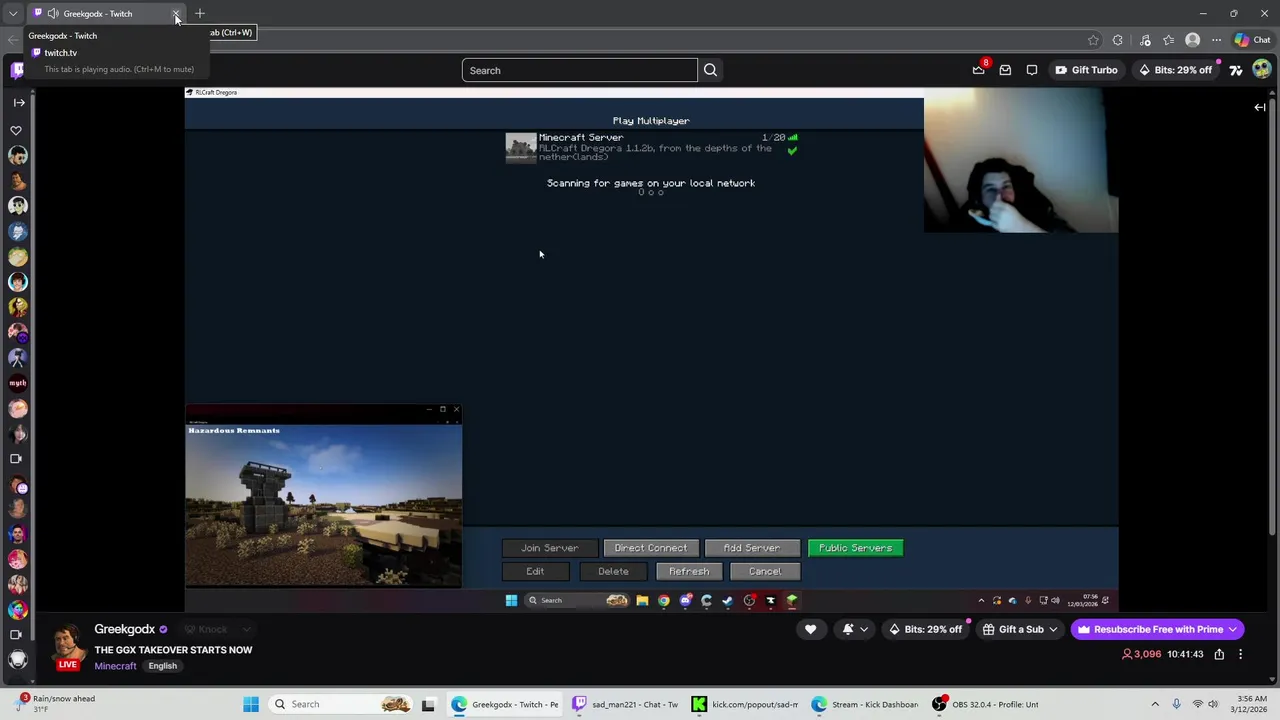Open the Twitch user avatar menu
The height and width of the screenshot is (720, 1280).
point(1262,70)
